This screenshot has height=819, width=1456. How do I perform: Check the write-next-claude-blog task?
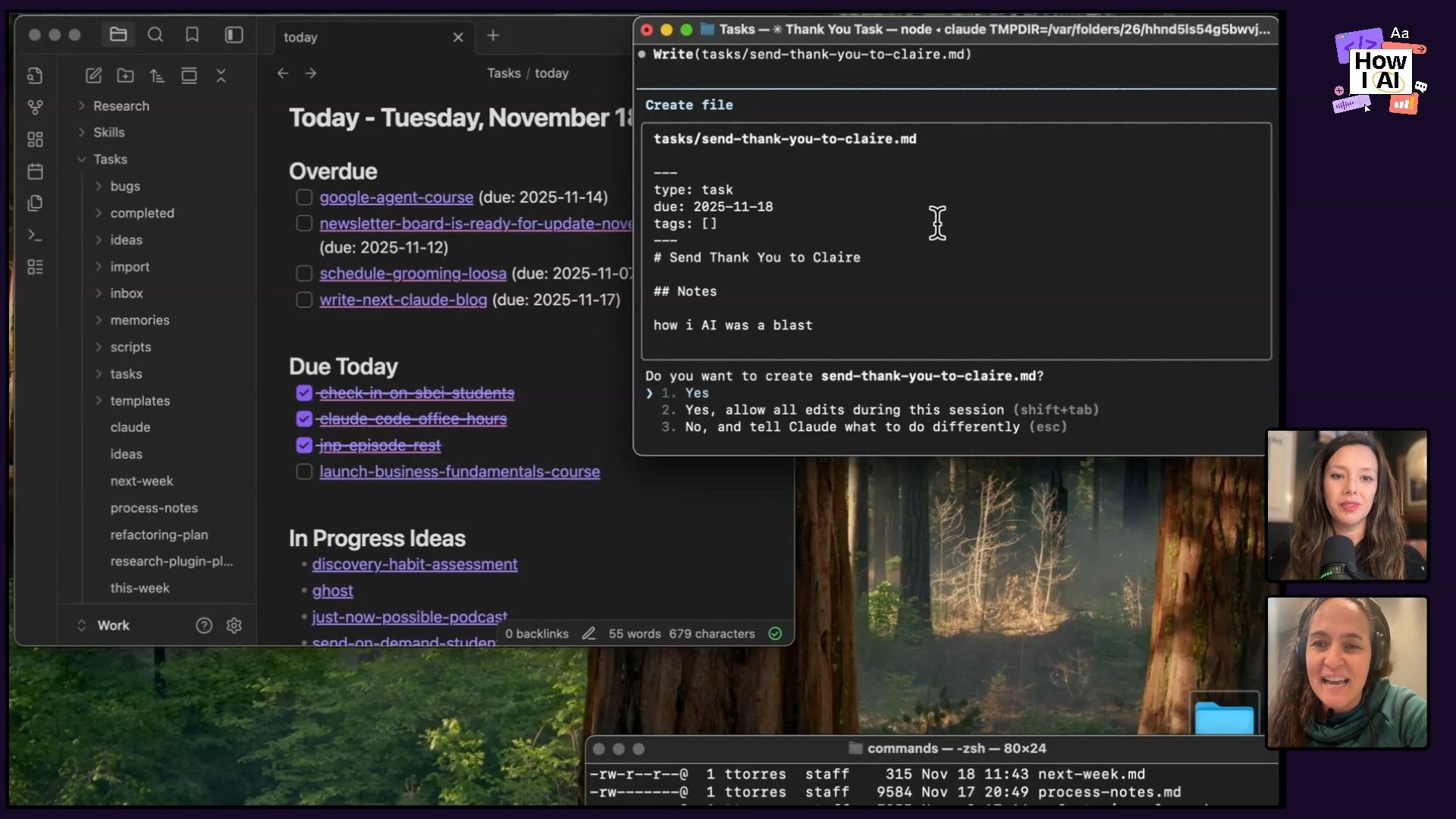(304, 300)
